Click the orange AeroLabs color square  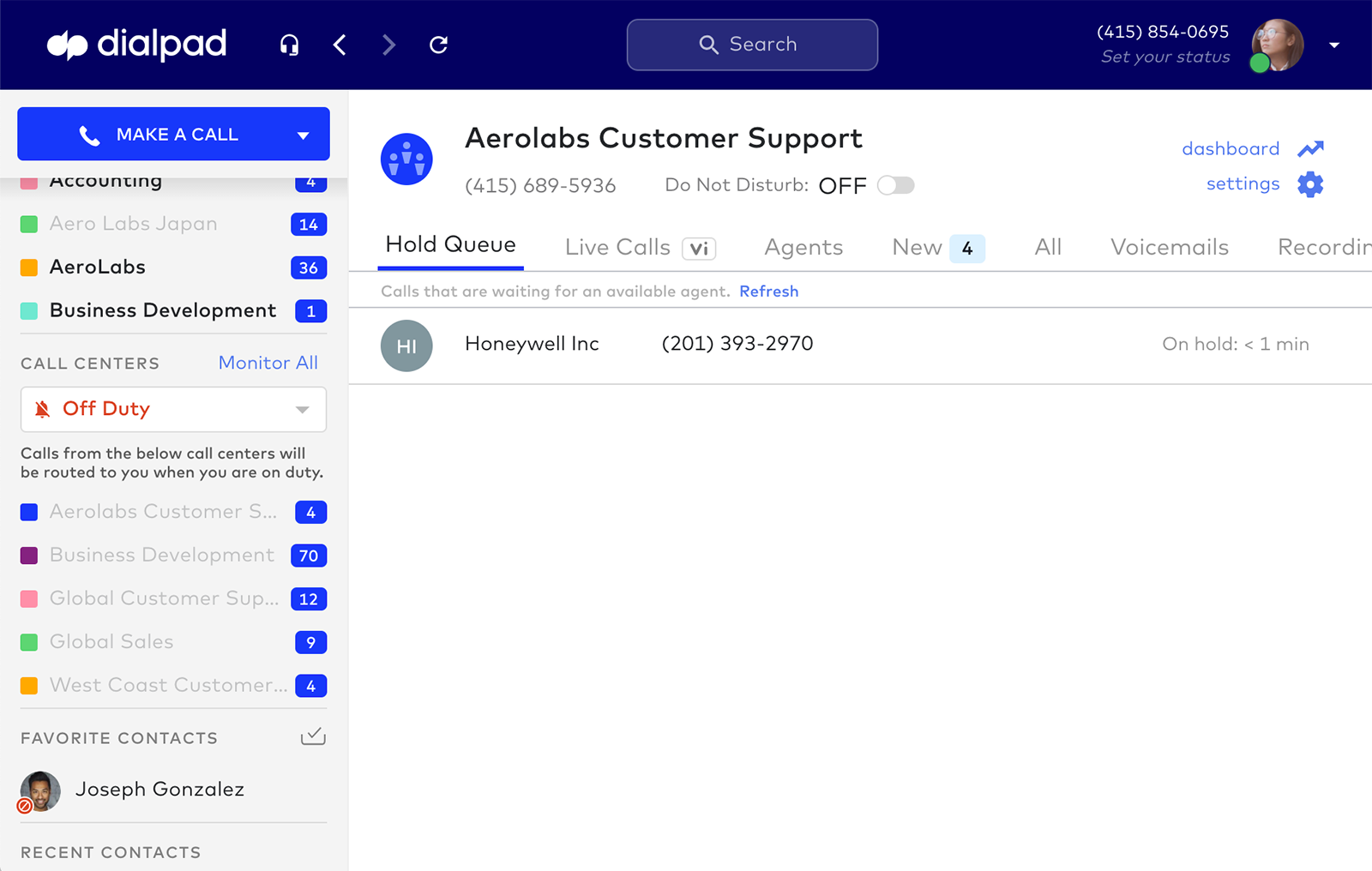pos(29,267)
